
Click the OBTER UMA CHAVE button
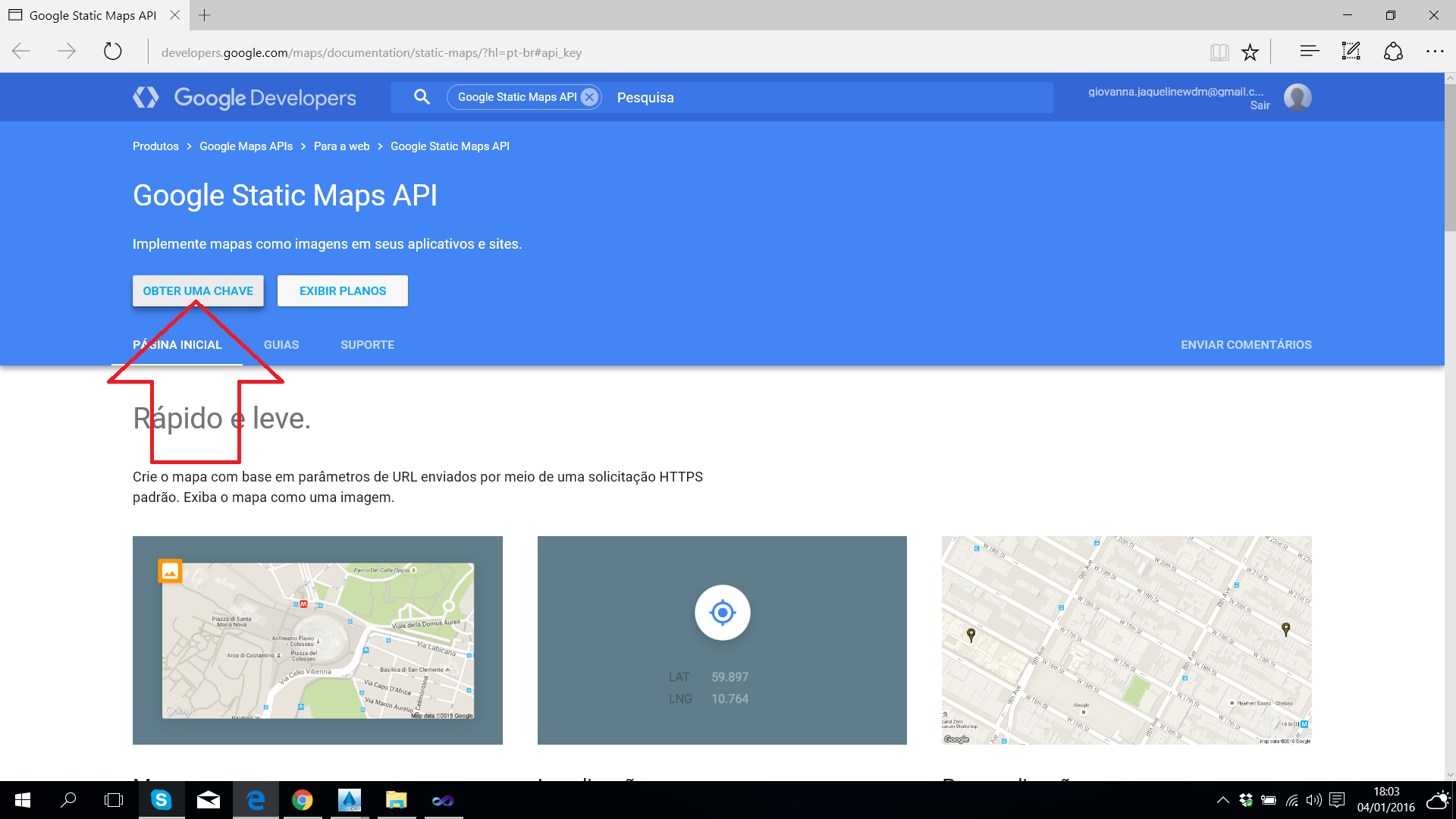coord(197,290)
